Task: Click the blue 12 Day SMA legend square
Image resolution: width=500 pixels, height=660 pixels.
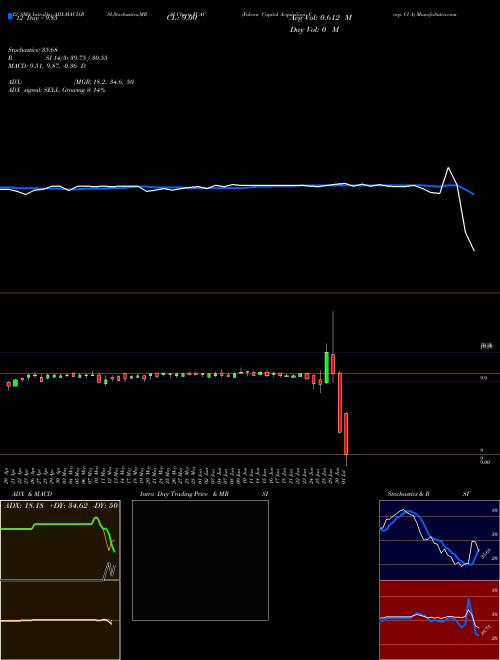Action: pos(11,17)
